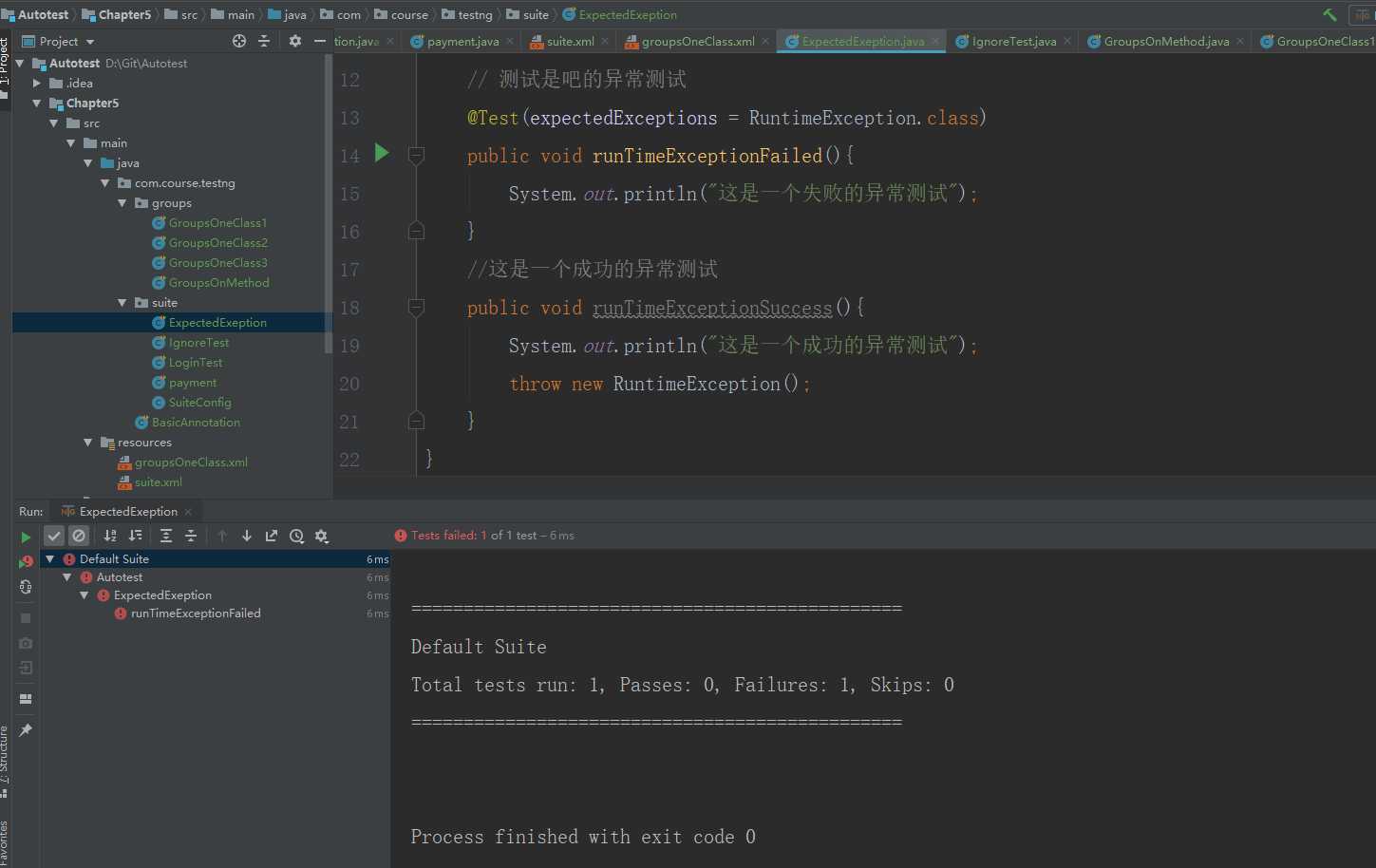
Task: Open Project panel settings gear
Action: [x=295, y=41]
